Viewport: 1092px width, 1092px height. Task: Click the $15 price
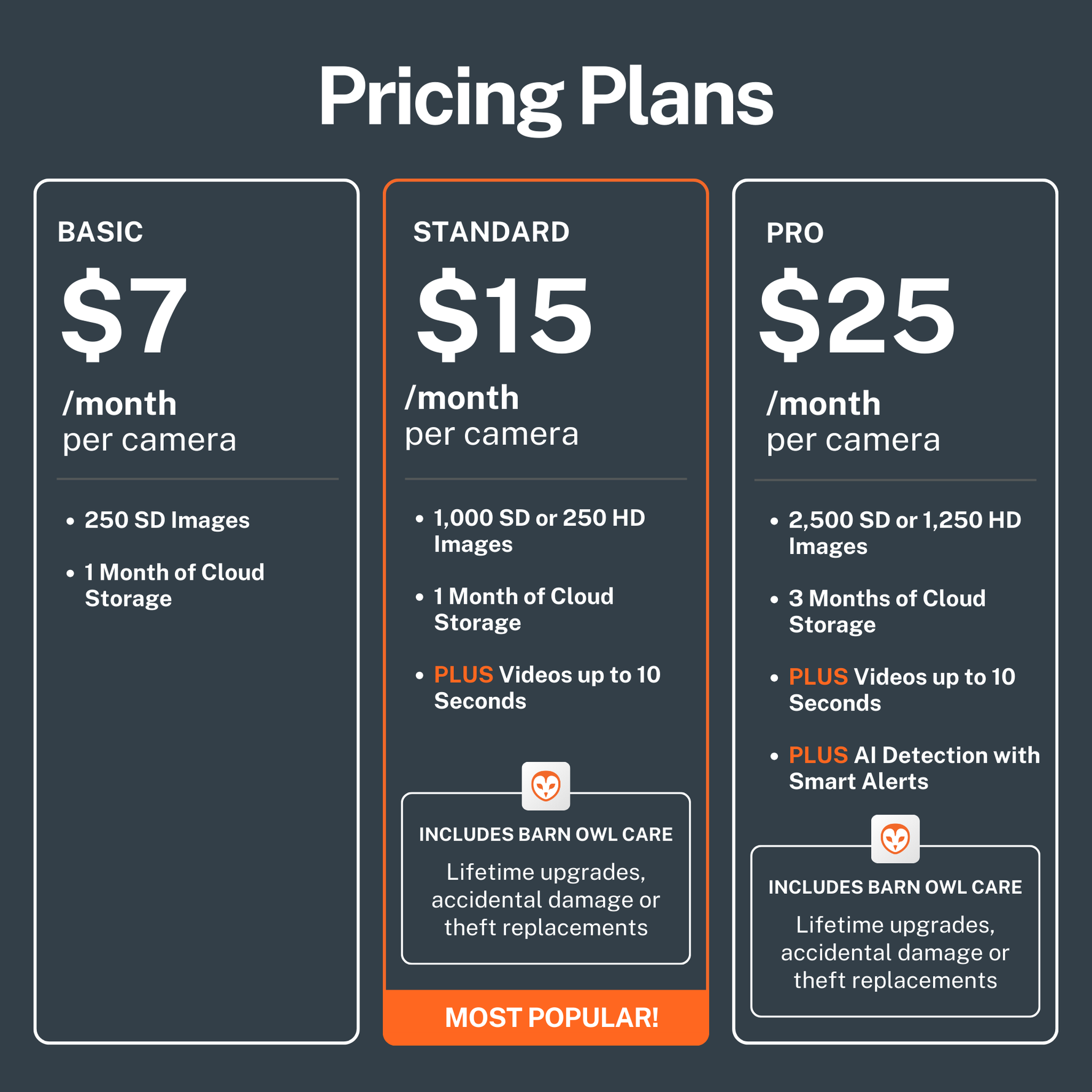504,314
